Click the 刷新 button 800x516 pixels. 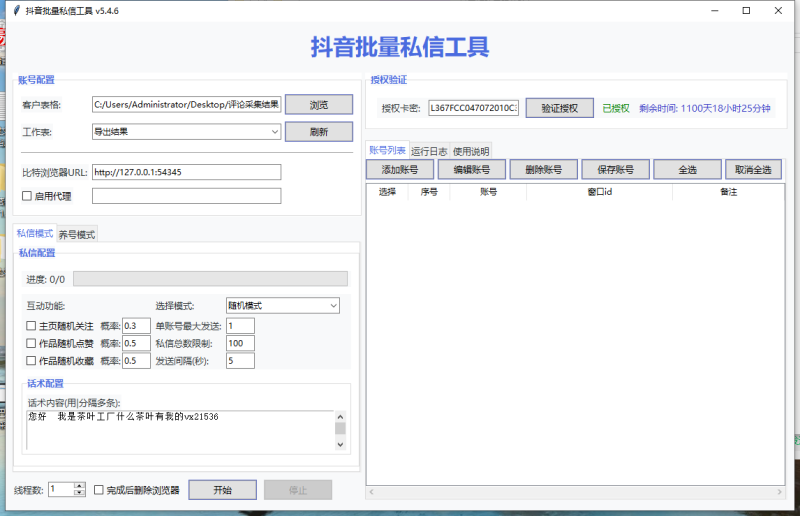[319, 132]
